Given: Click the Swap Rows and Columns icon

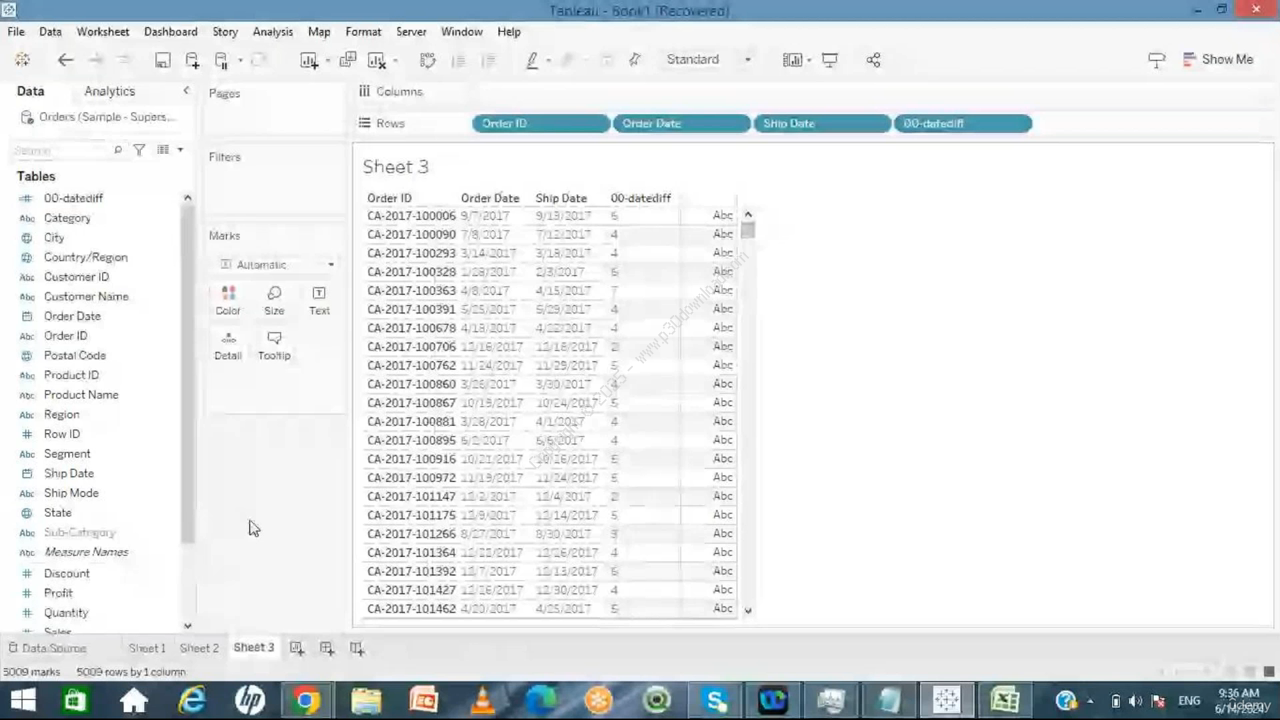Looking at the screenshot, I should [428, 60].
